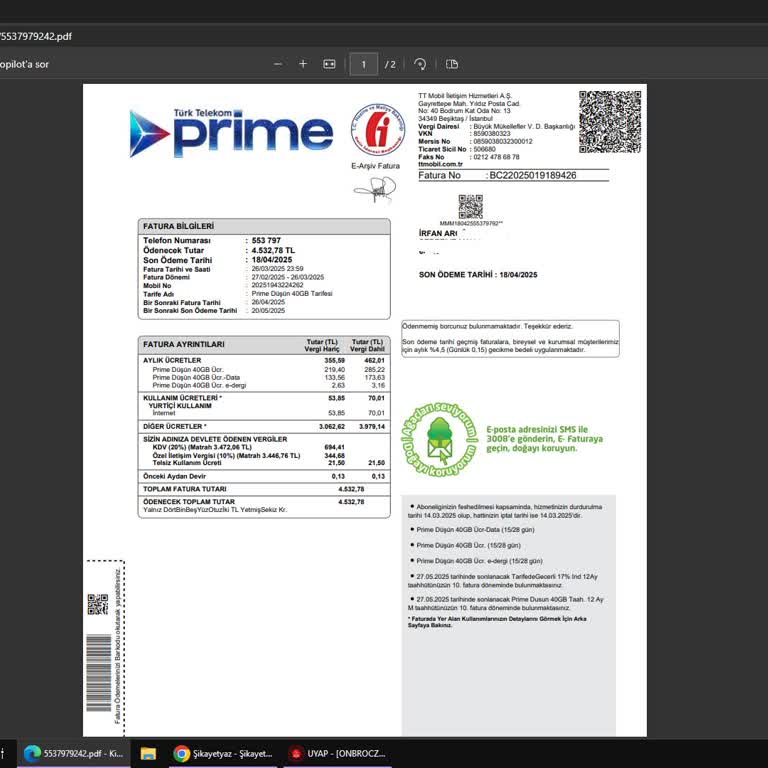Screen dimensions: 768x768
Task: Select Önceki Aydan Devir row
Action: click(264, 476)
